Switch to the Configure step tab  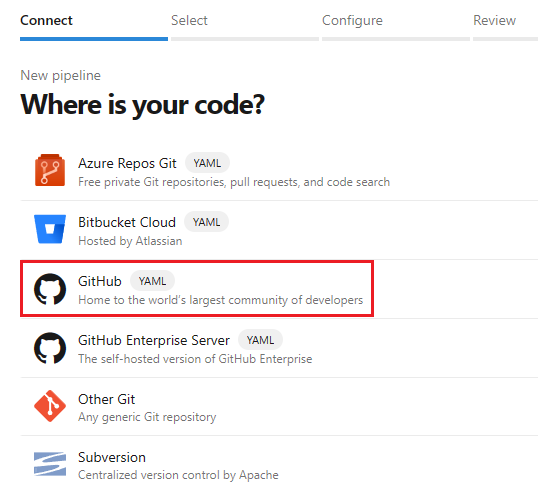[x=396, y=26]
